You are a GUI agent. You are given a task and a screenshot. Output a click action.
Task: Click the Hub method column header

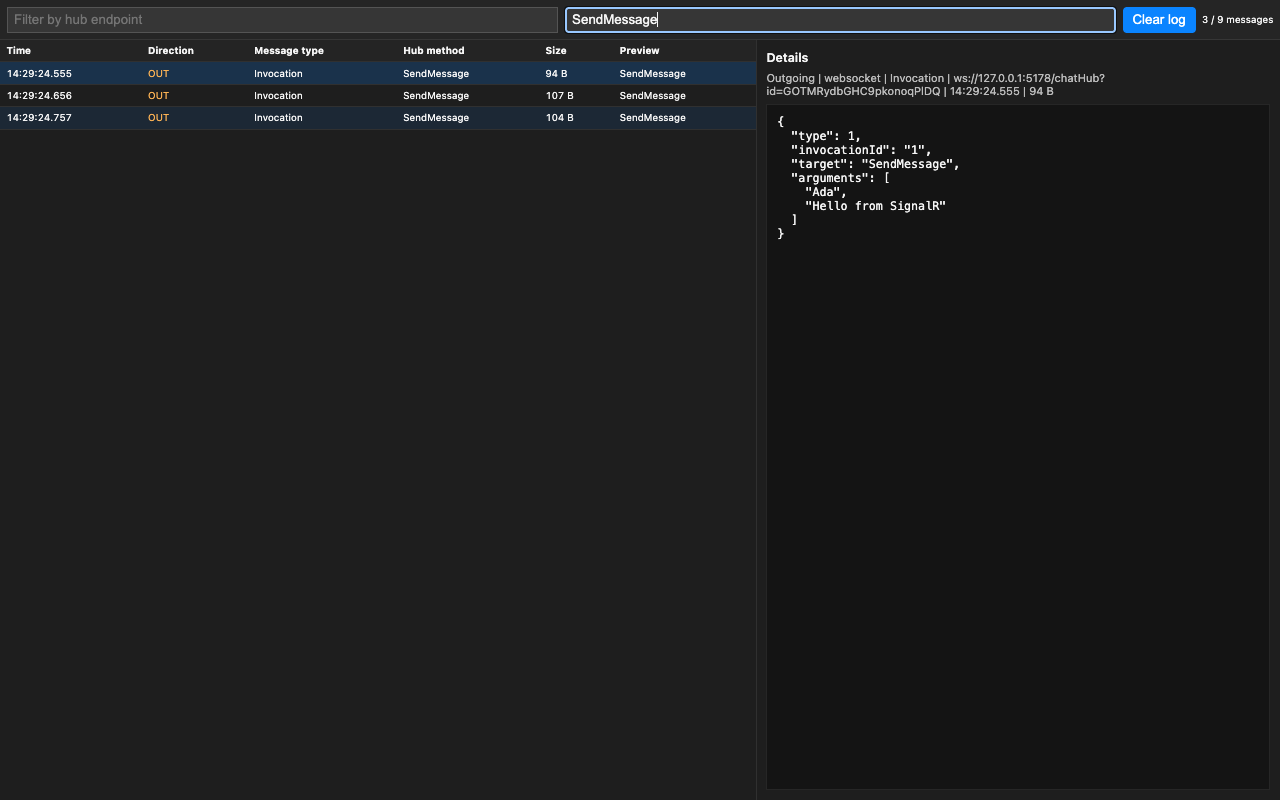click(434, 51)
